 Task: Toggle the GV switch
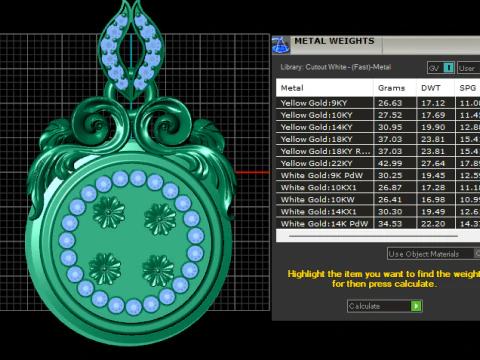coord(441,68)
